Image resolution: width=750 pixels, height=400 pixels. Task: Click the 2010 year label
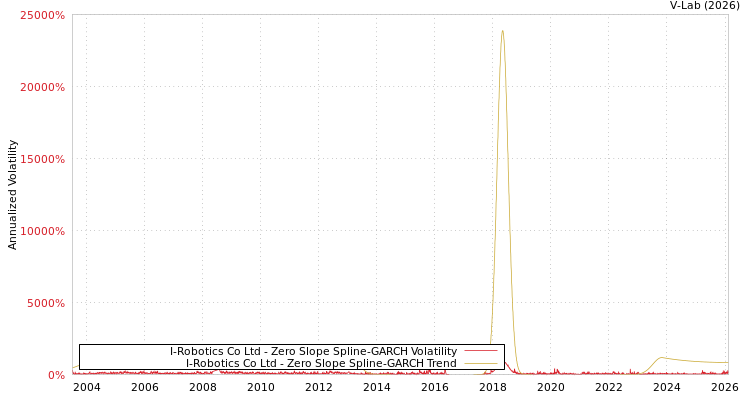click(x=261, y=387)
